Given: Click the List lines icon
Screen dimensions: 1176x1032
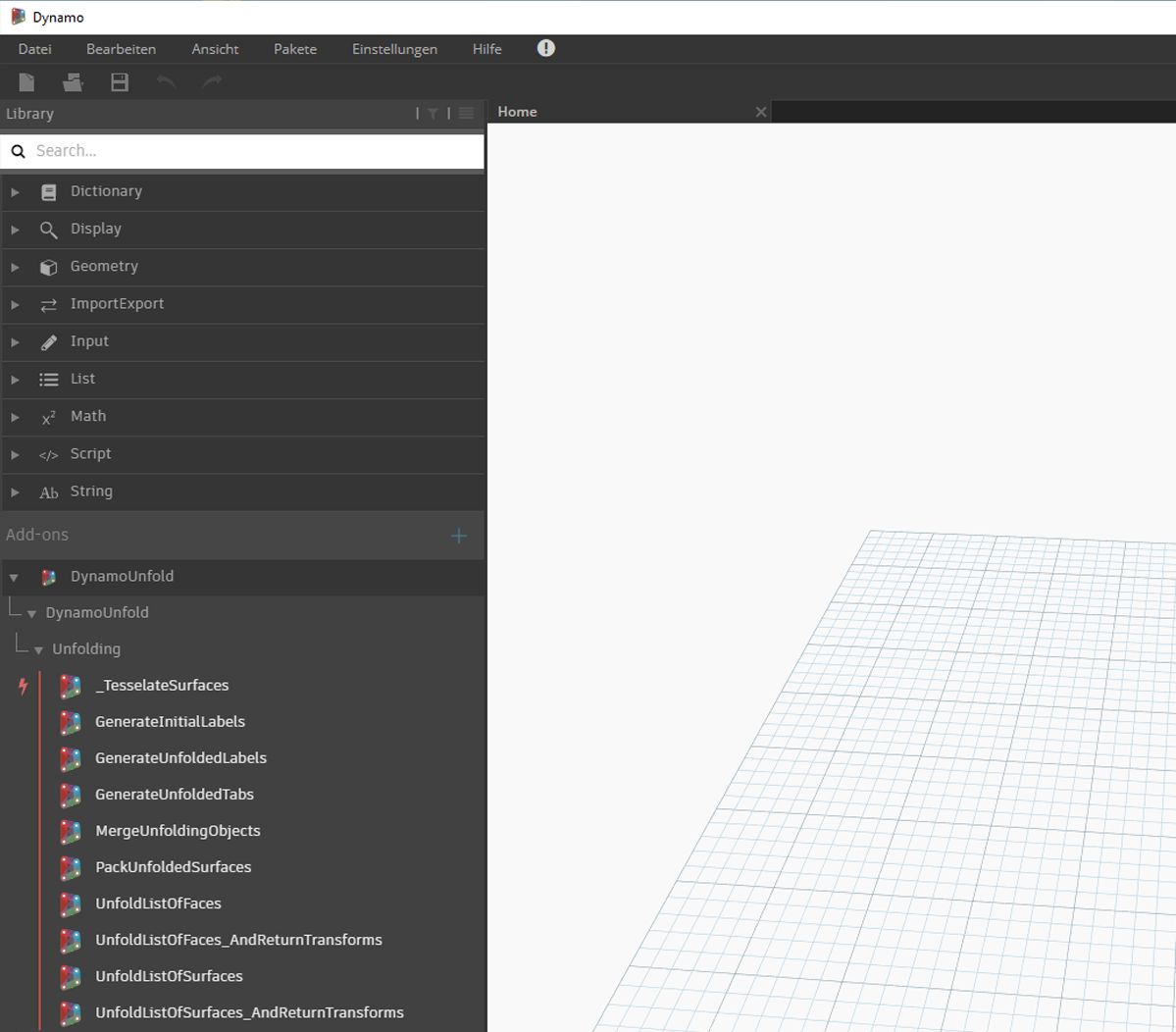Looking at the screenshot, I should click(x=49, y=380).
